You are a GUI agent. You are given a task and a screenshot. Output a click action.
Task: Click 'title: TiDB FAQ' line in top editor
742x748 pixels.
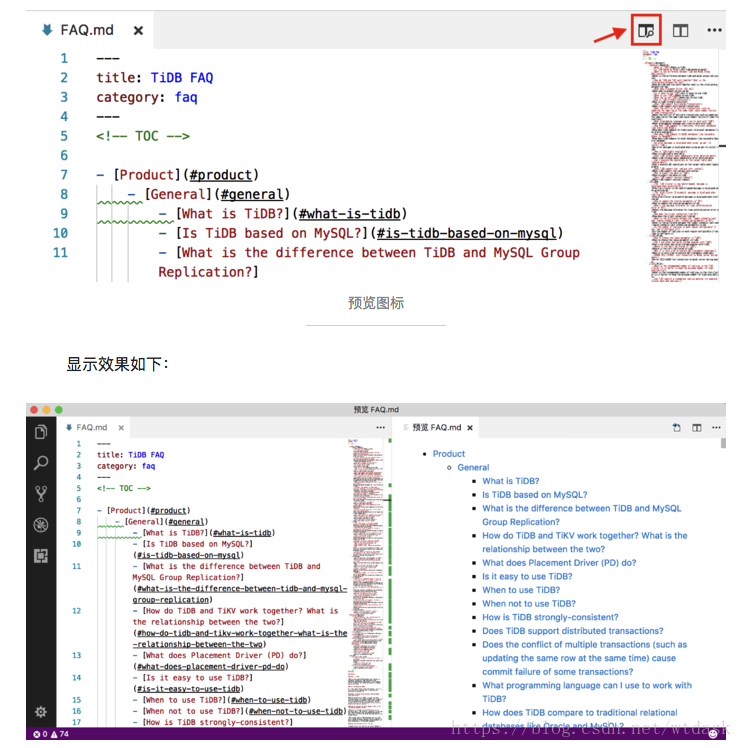point(155,78)
